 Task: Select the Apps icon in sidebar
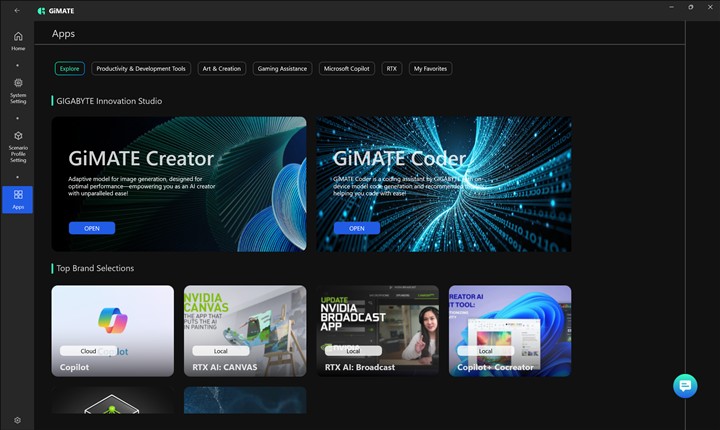18,199
